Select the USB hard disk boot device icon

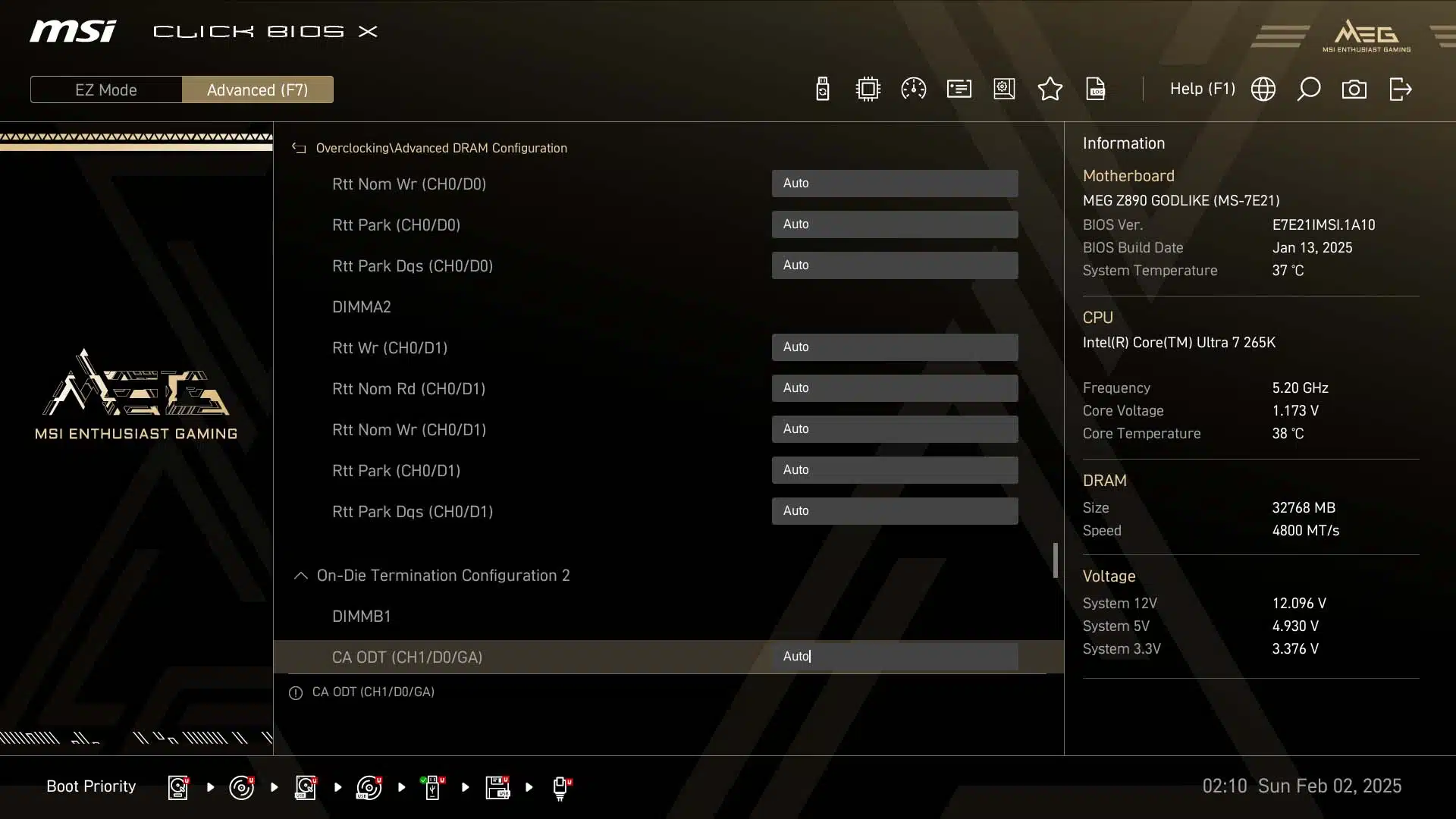(x=306, y=788)
